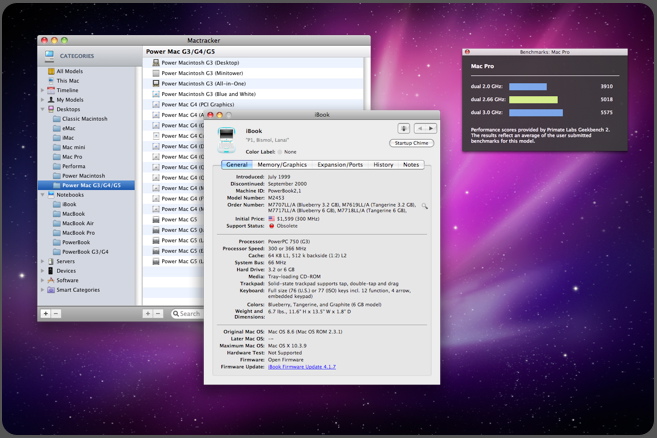Select All Models icon in sidebar

pyautogui.click(x=51, y=71)
